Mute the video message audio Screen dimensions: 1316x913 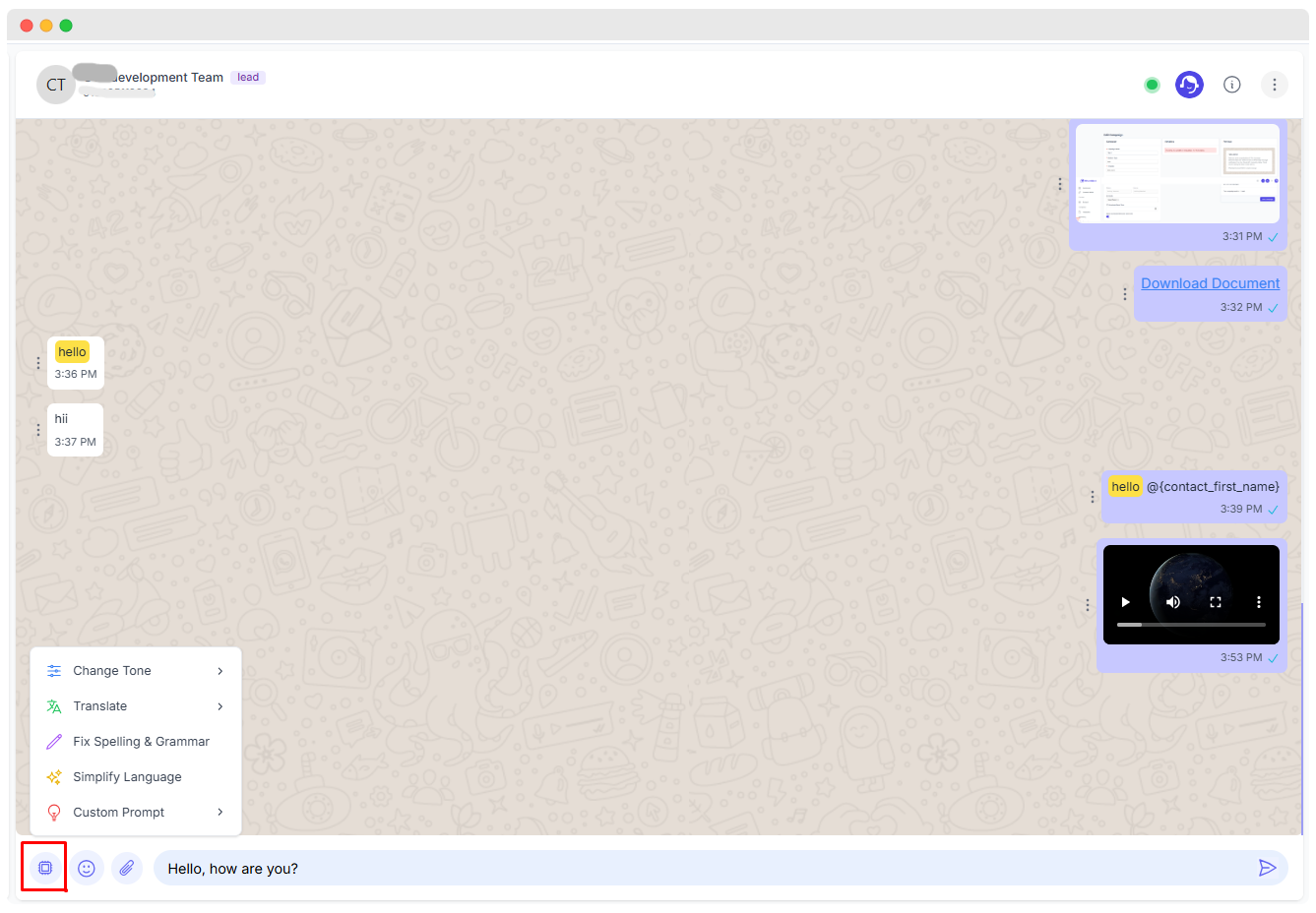(x=1171, y=601)
